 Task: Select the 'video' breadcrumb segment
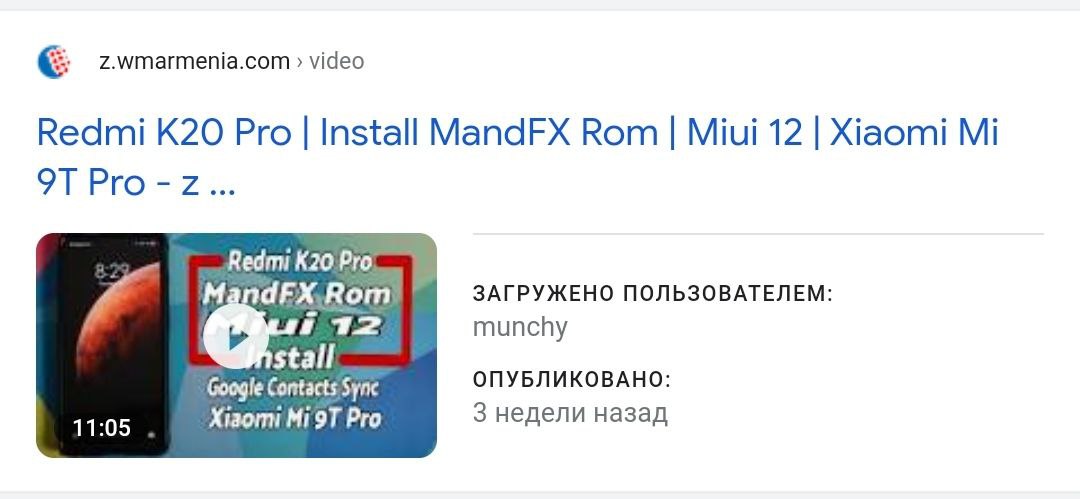[x=336, y=61]
